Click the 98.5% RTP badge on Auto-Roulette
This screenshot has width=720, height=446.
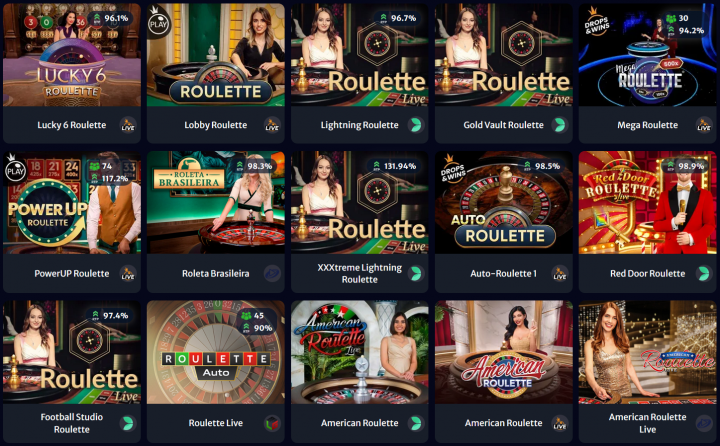[543, 166]
